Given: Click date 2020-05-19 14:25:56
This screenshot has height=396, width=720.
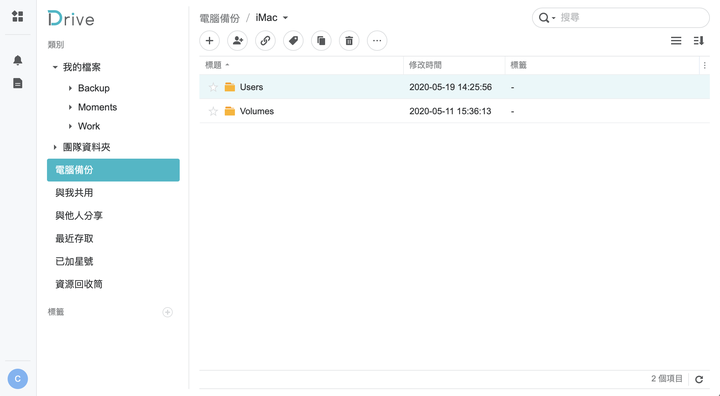Looking at the screenshot, I should click(450, 87).
